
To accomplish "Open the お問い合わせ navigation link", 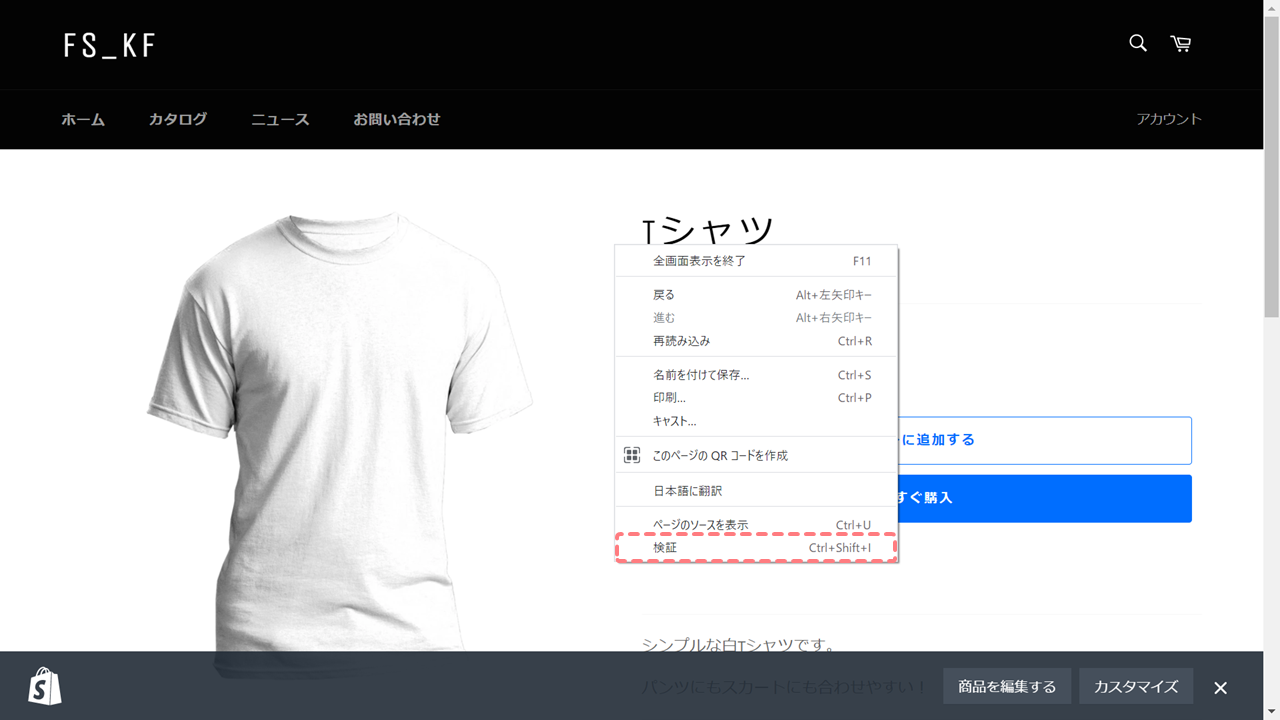I will pyautogui.click(x=397, y=119).
